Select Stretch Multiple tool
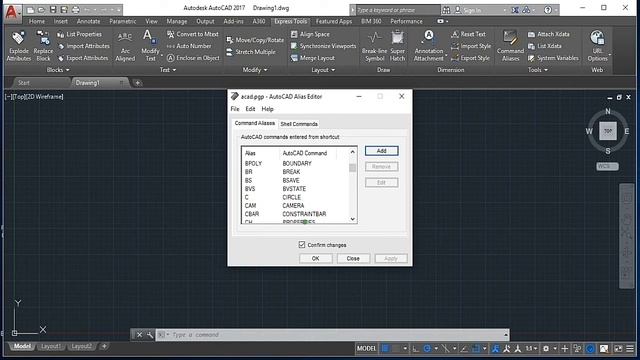This screenshot has height=360, width=640. pyautogui.click(x=251, y=52)
